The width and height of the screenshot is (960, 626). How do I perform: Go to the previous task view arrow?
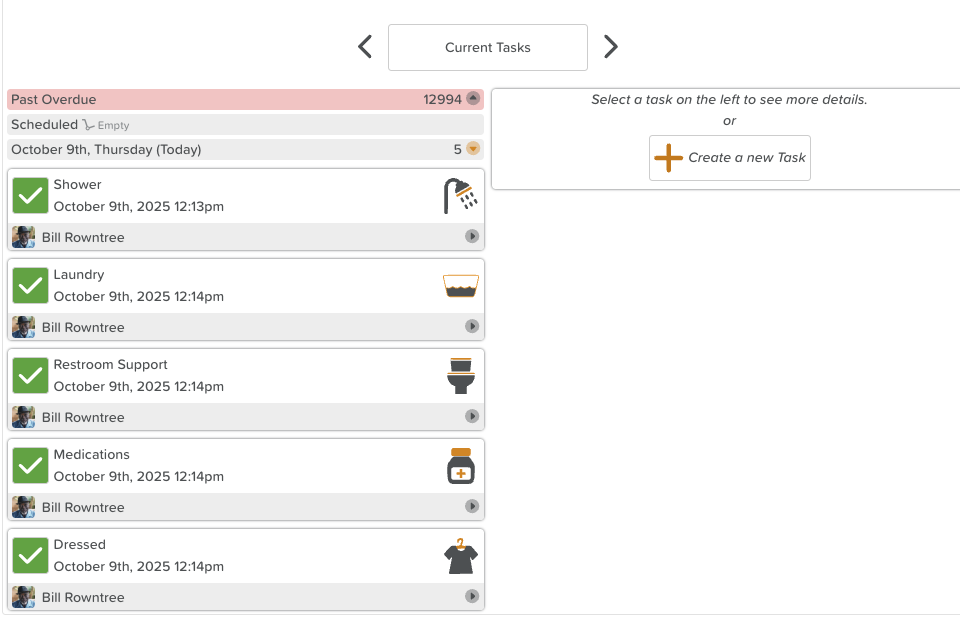coord(365,47)
